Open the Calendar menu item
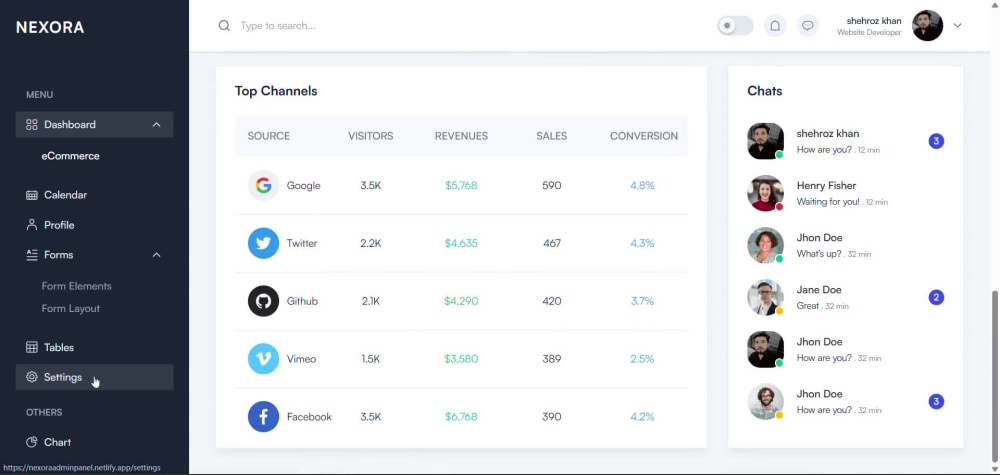The image size is (1000, 475). coord(94,195)
